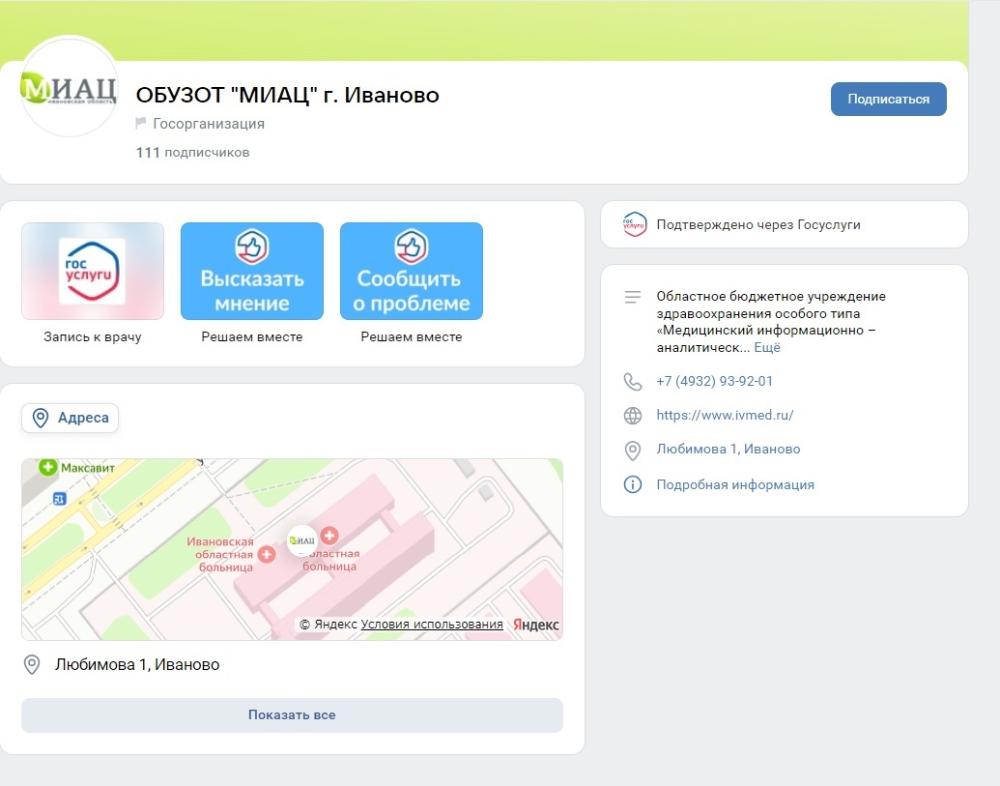This screenshot has height=786, width=1000.
Task: Click the phone handset icon beside the number
Action: click(631, 381)
